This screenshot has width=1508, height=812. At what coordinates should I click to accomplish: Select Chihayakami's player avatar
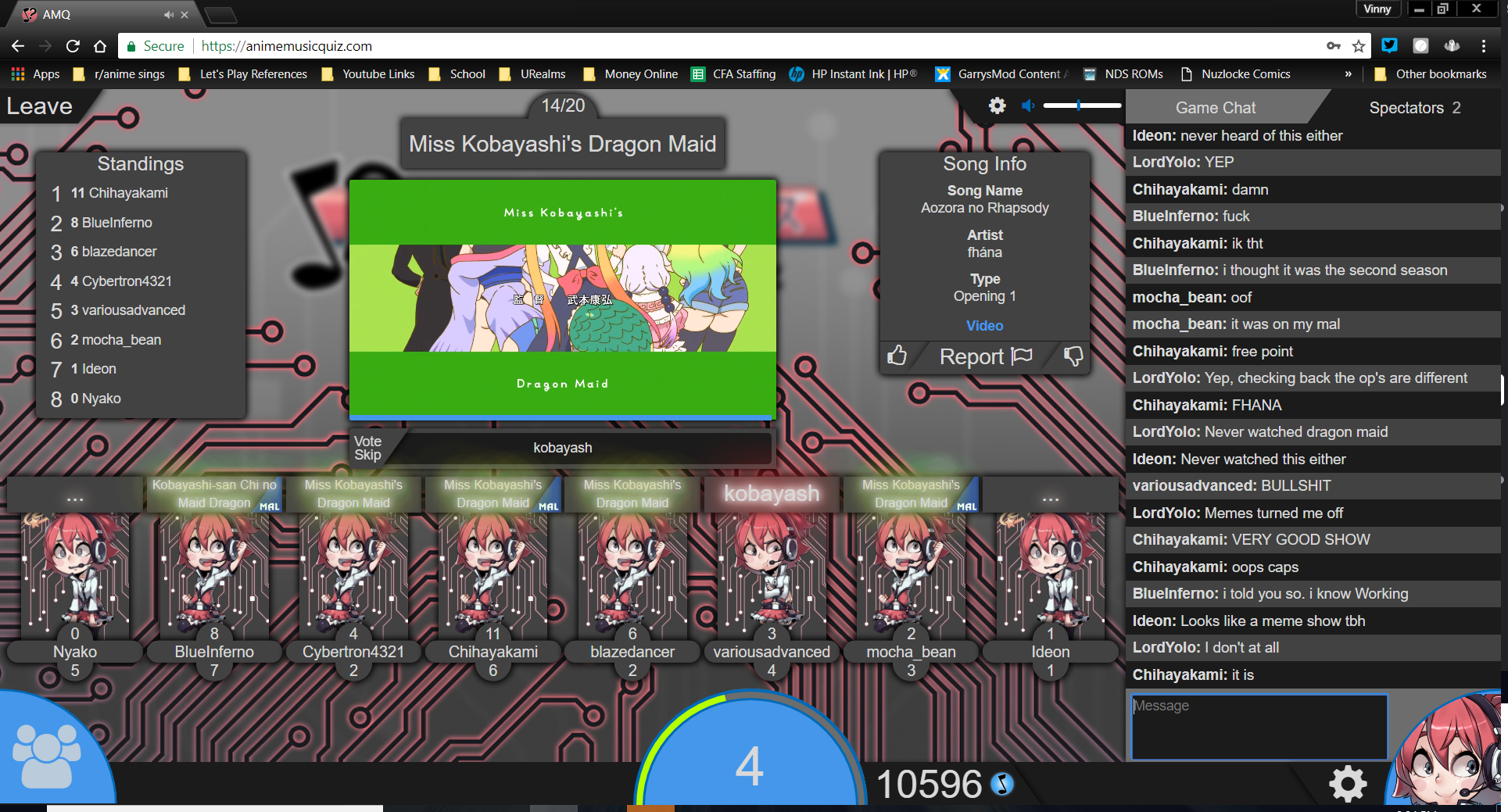[x=493, y=574]
